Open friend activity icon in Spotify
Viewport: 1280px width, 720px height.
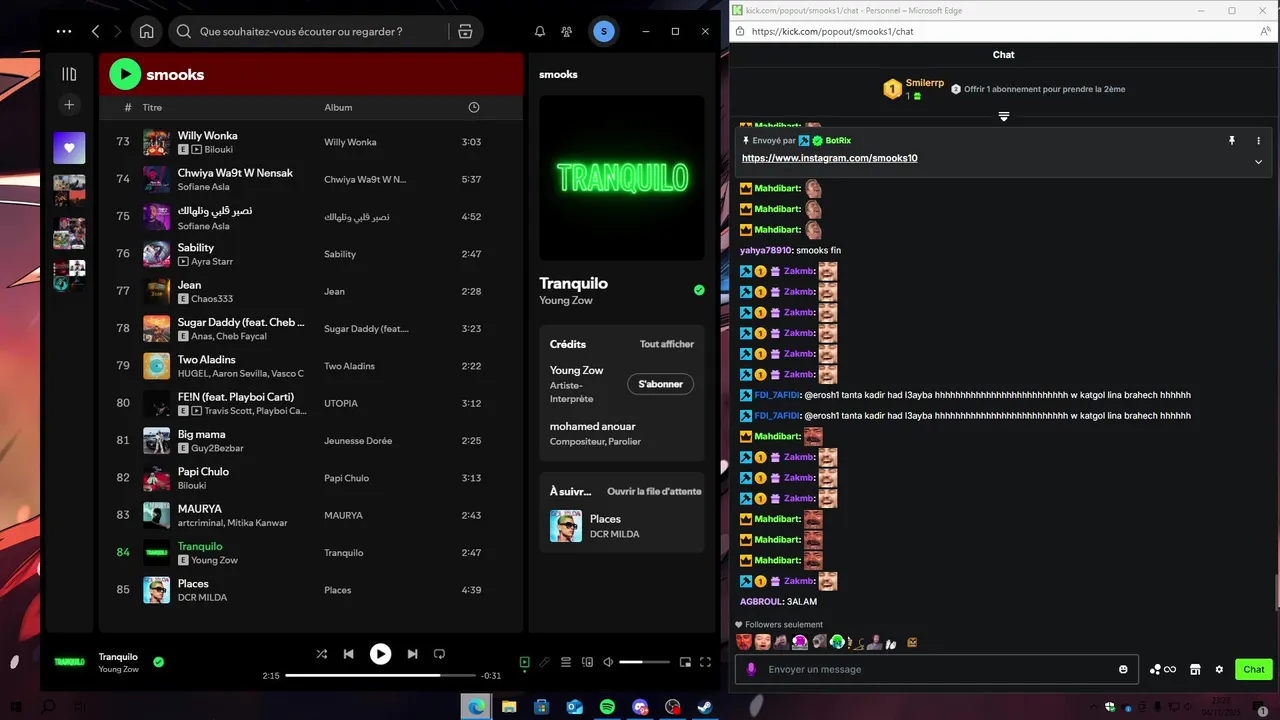(567, 31)
